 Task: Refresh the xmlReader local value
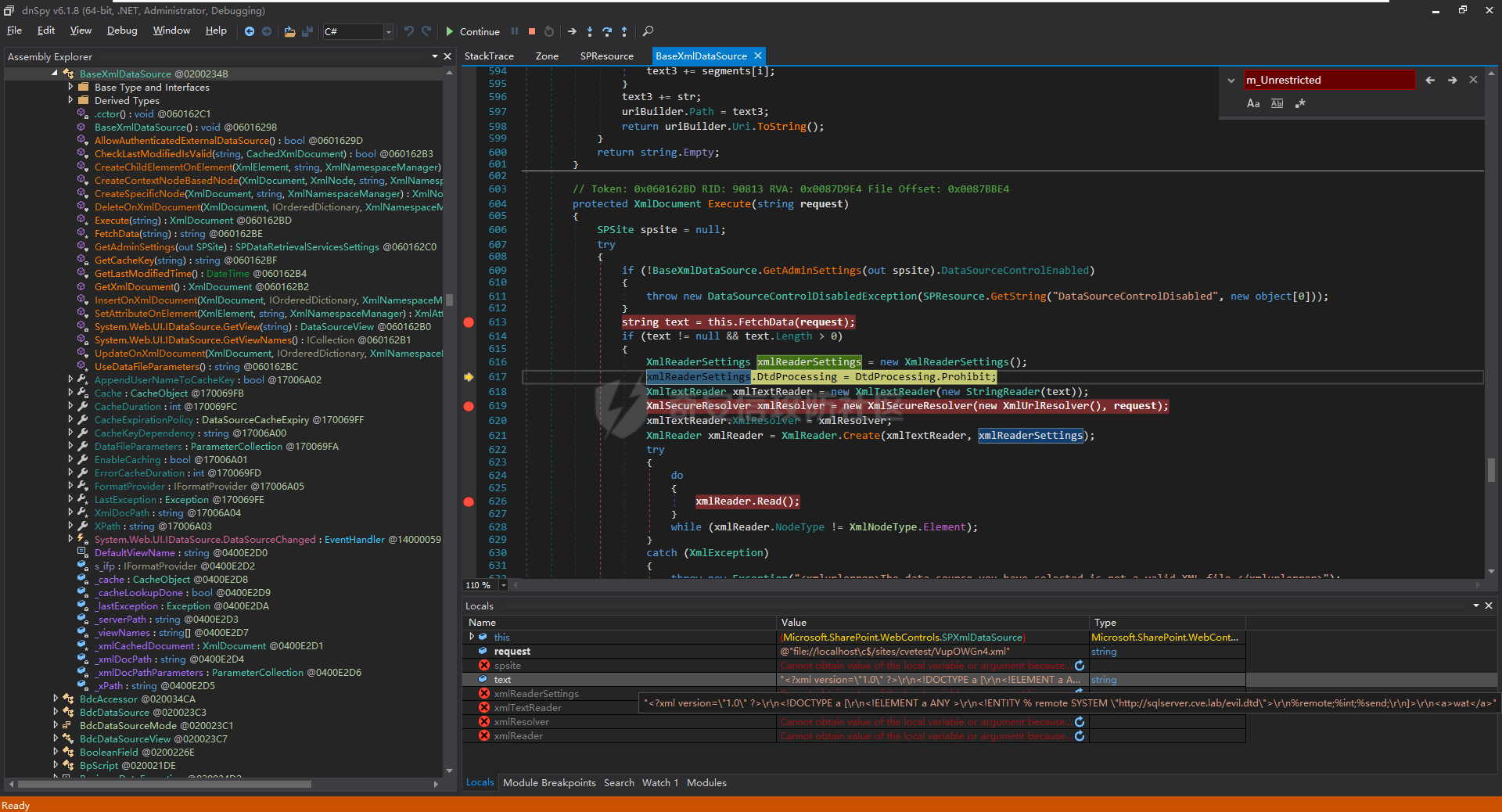click(1080, 736)
